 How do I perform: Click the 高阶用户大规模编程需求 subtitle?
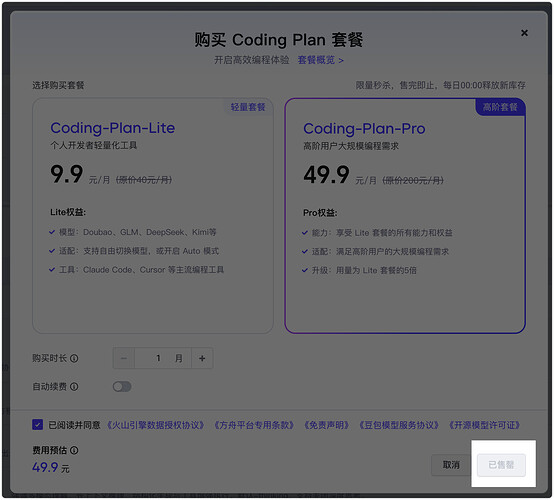(351, 146)
